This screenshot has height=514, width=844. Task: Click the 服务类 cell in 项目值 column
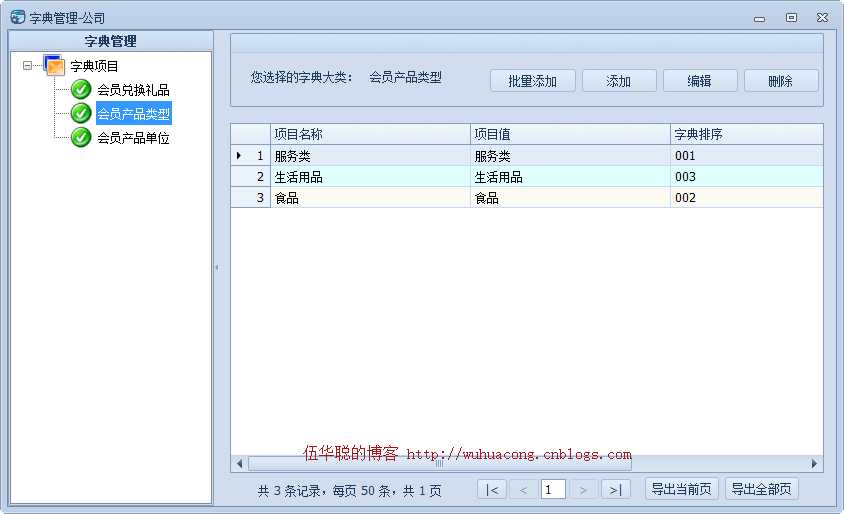pos(571,156)
